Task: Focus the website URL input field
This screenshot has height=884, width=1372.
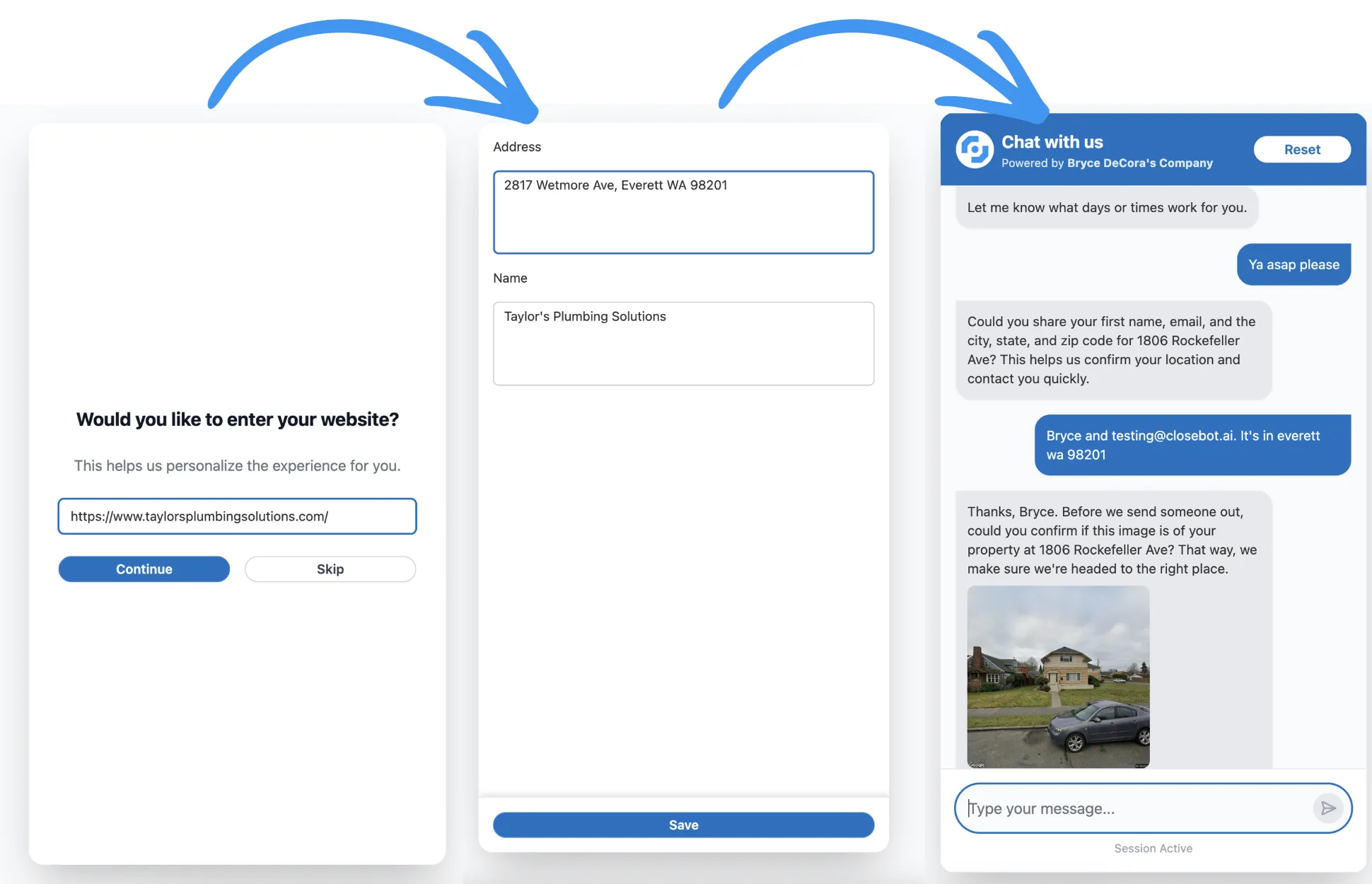Action: 237,516
